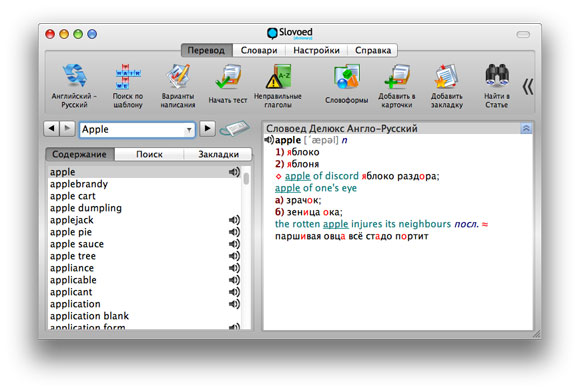Image resolution: width=580 pixels, height=392 pixels.
Task: Click the word list scrollbar thumb
Action: 246,179
